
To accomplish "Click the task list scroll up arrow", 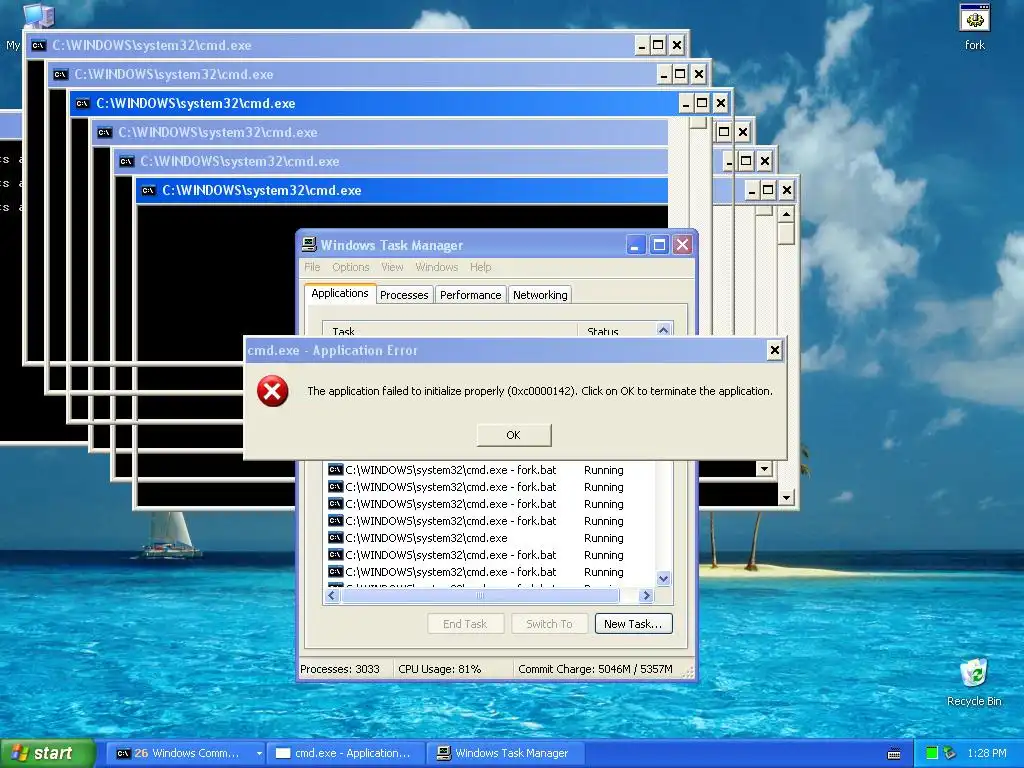I will 664,330.
